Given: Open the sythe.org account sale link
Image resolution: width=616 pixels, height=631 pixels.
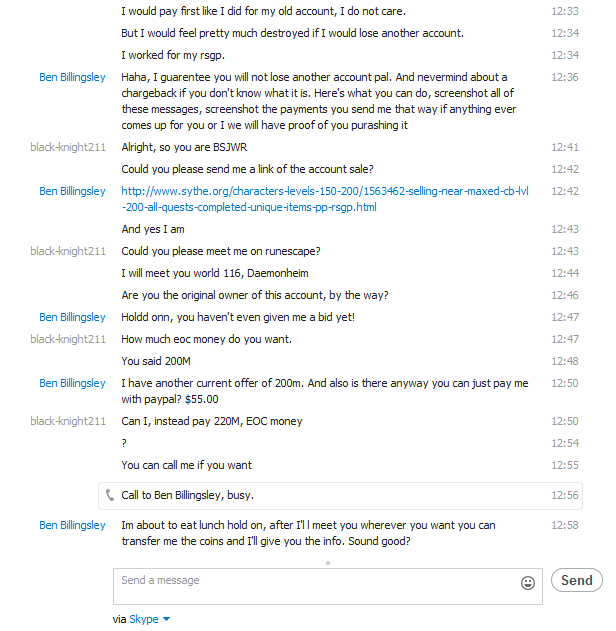Looking at the screenshot, I should pos(249,198).
